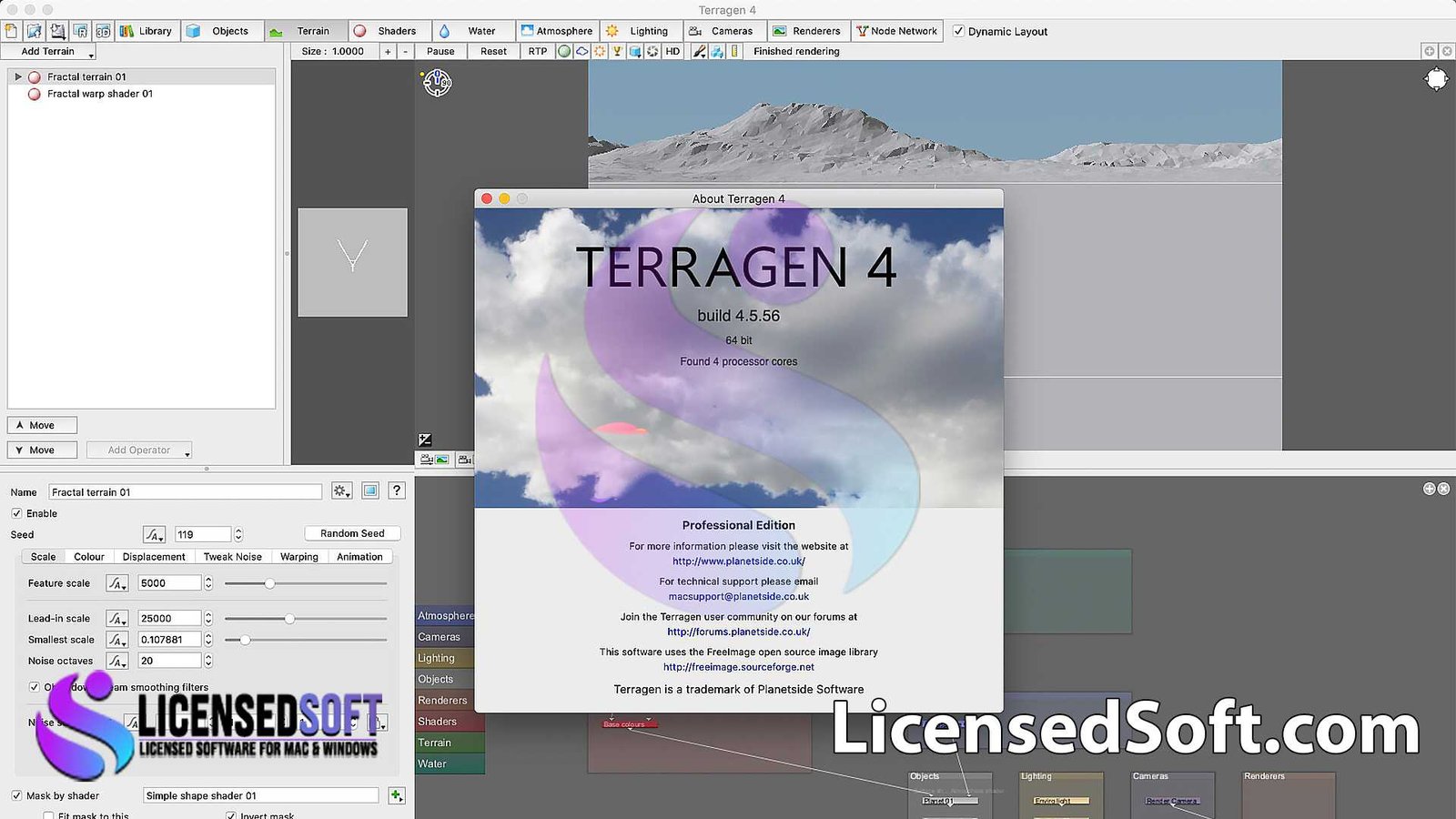Image resolution: width=1456 pixels, height=819 pixels.
Task: Click the trophy icon in preview toolbar
Action: point(617,51)
